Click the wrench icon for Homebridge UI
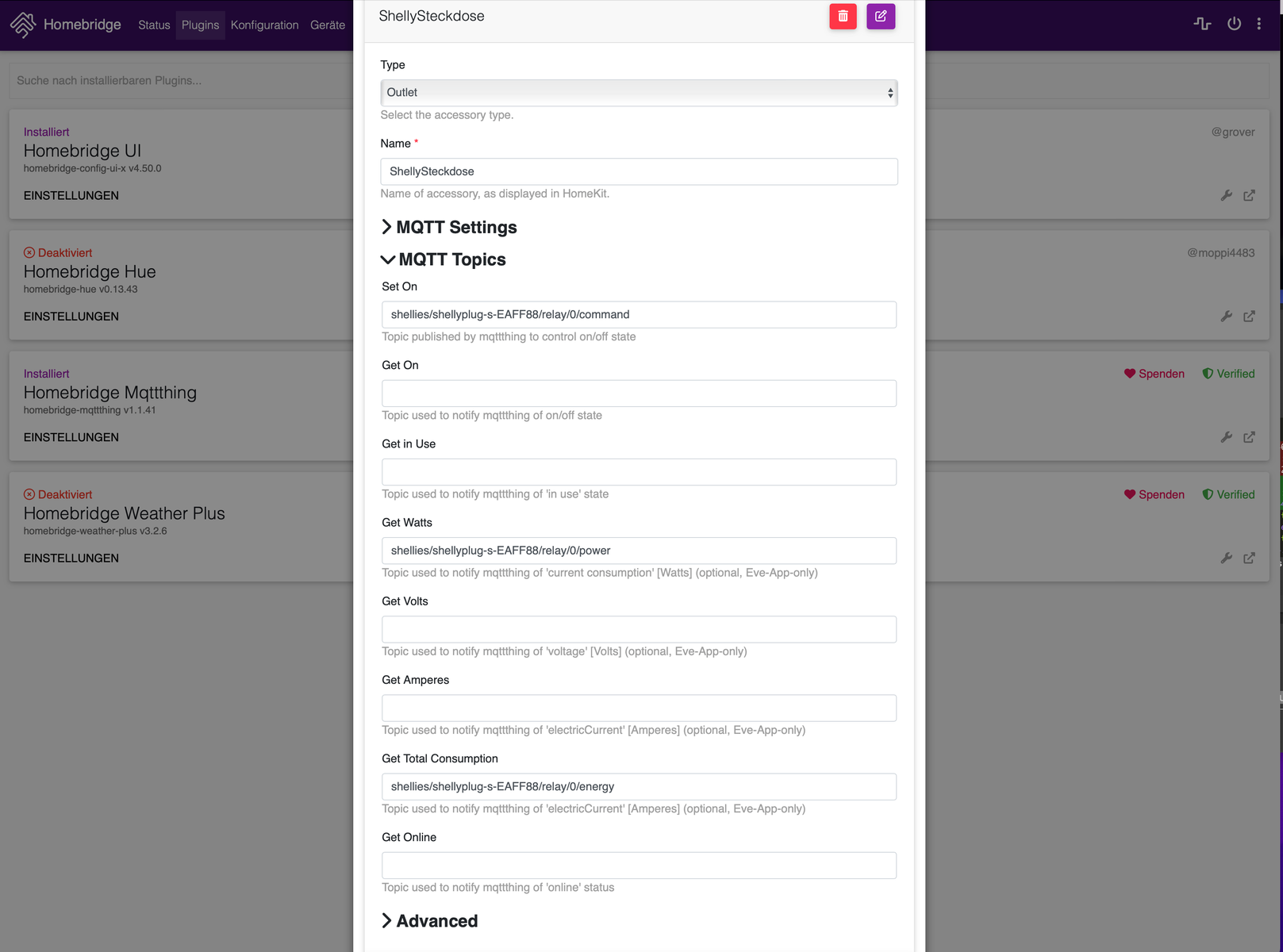 pos(1226,195)
